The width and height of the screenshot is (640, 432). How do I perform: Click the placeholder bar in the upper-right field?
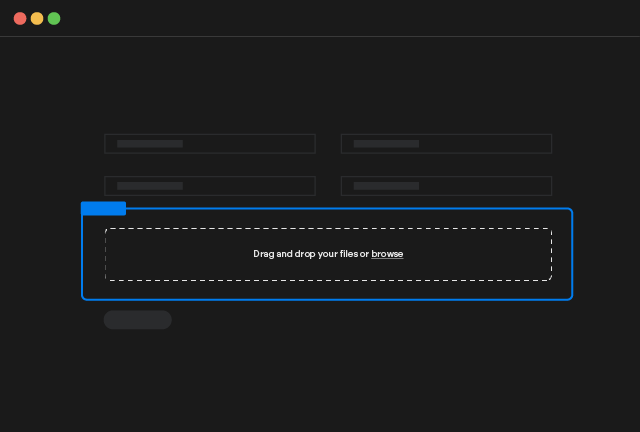[x=386, y=144]
